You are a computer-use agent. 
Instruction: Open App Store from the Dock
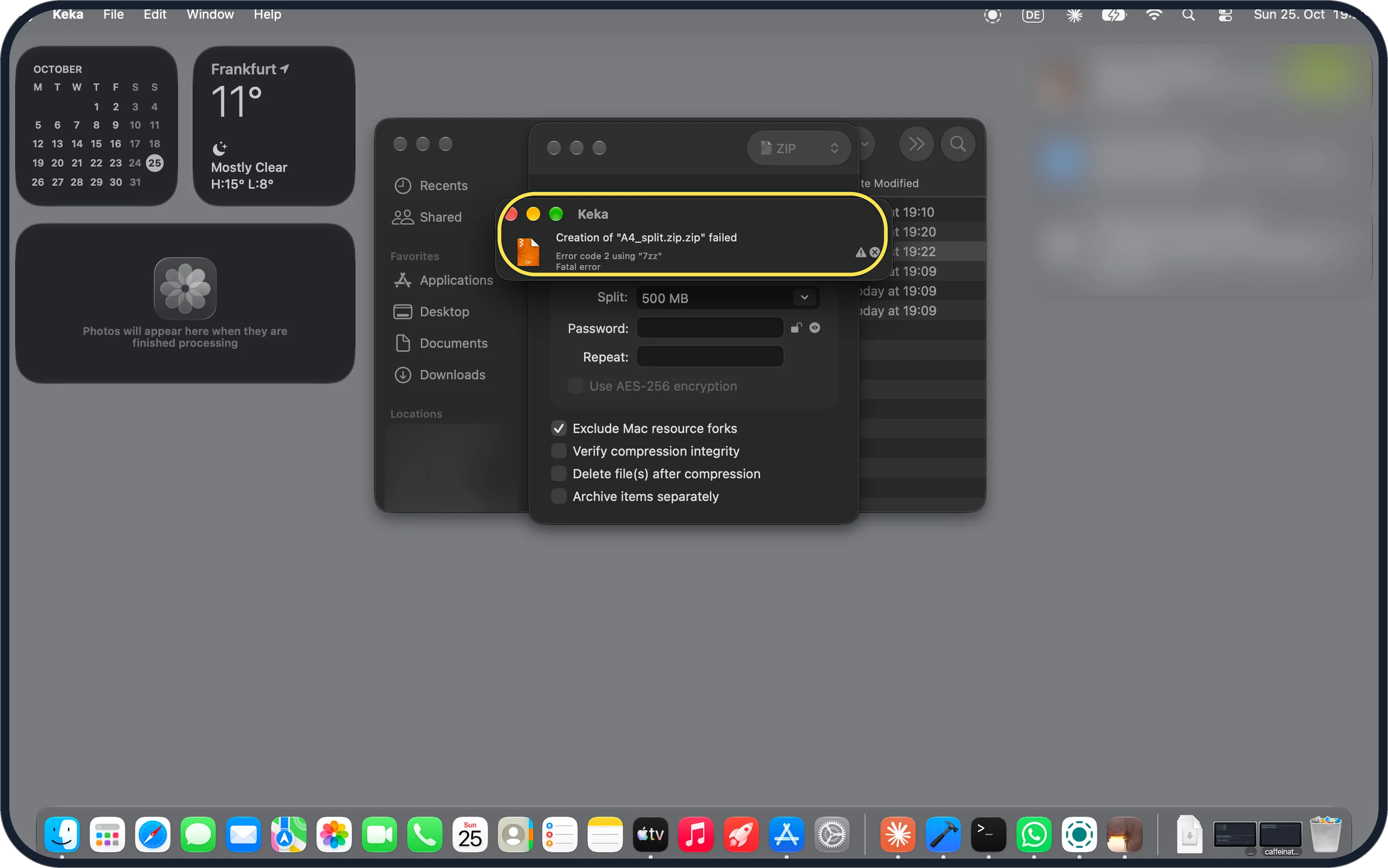787,834
